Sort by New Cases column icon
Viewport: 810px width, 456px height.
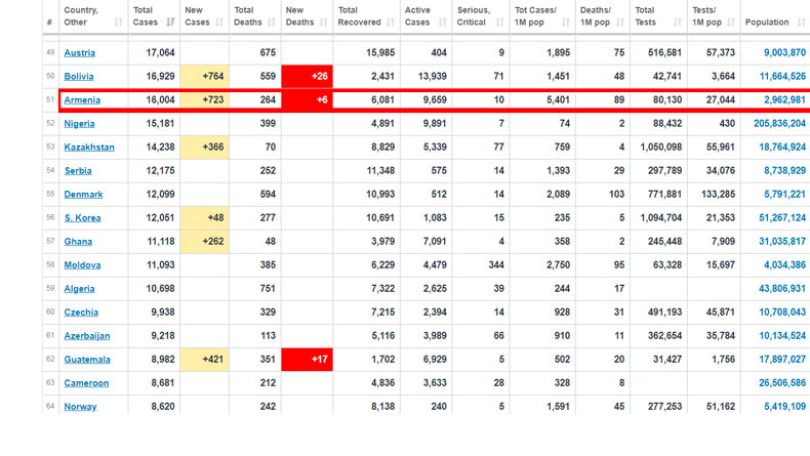pos(220,22)
